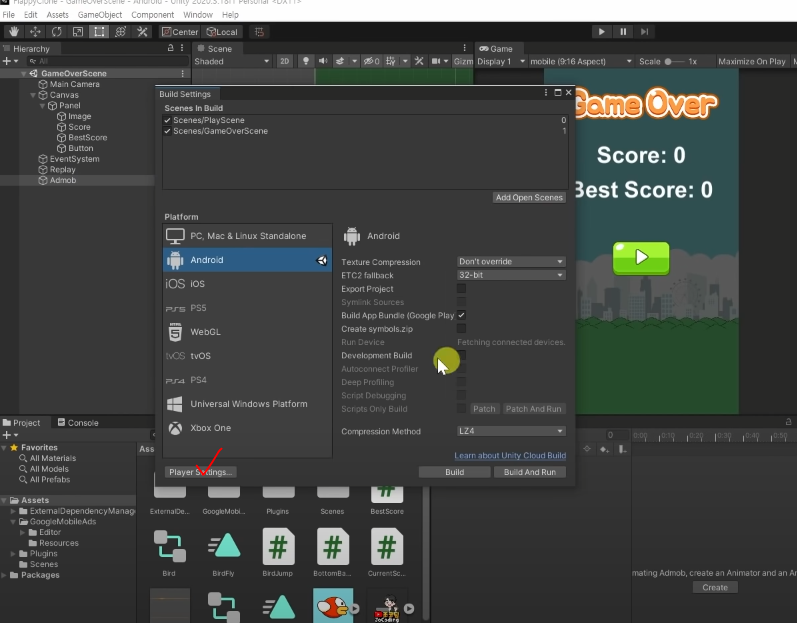The height and width of the screenshot is (623, 797).
Task: Uncheck Scenes/PlayScene in build list
Action: tap(167, 120)
